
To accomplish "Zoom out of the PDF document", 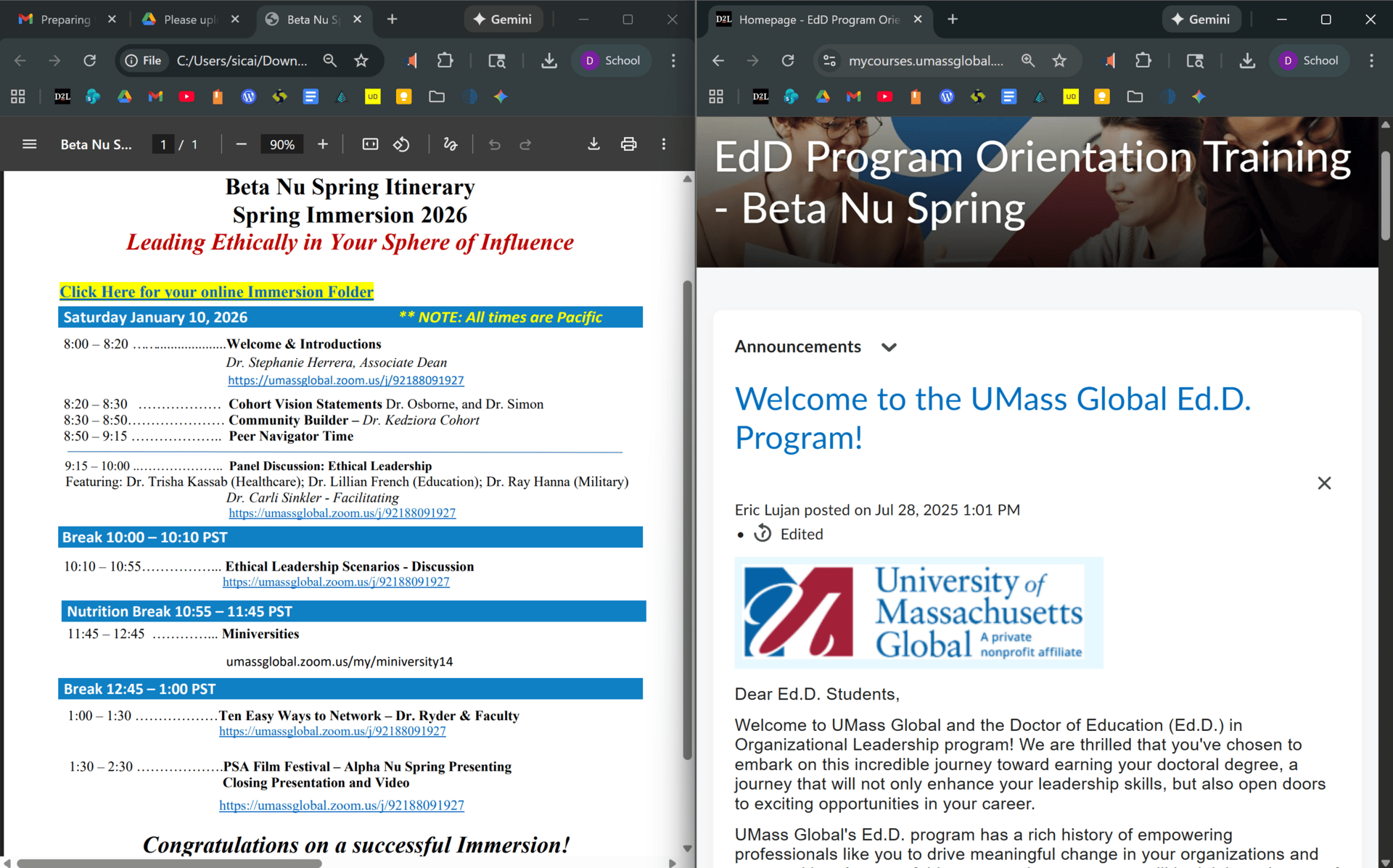I will click(242, 144).
